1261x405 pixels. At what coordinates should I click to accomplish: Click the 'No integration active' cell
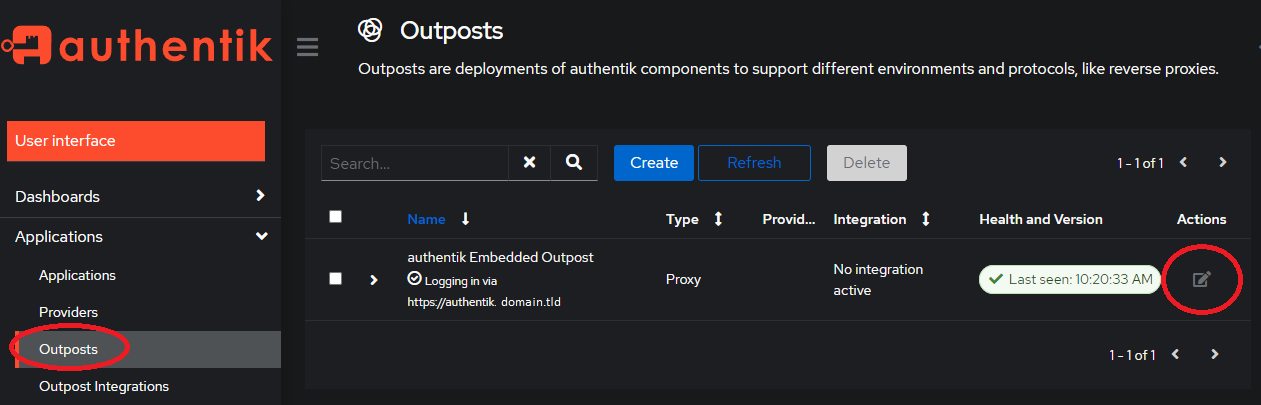pos(879,280)
